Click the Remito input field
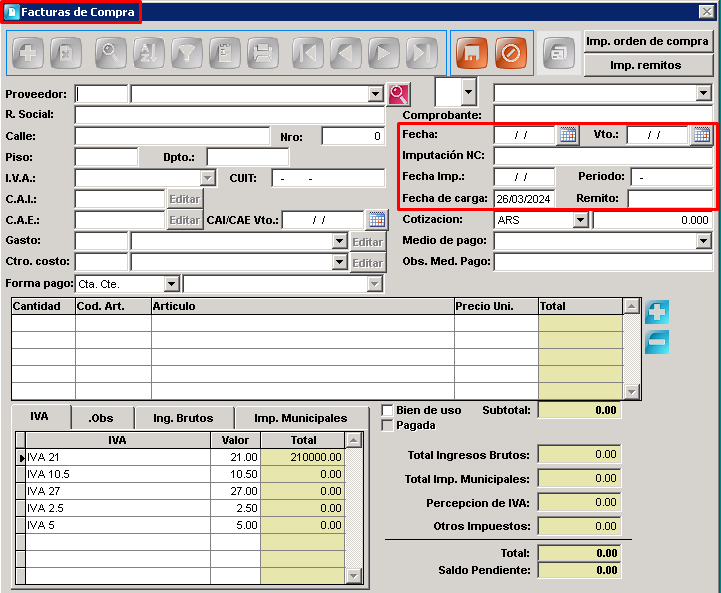 (x=670, y=199)
